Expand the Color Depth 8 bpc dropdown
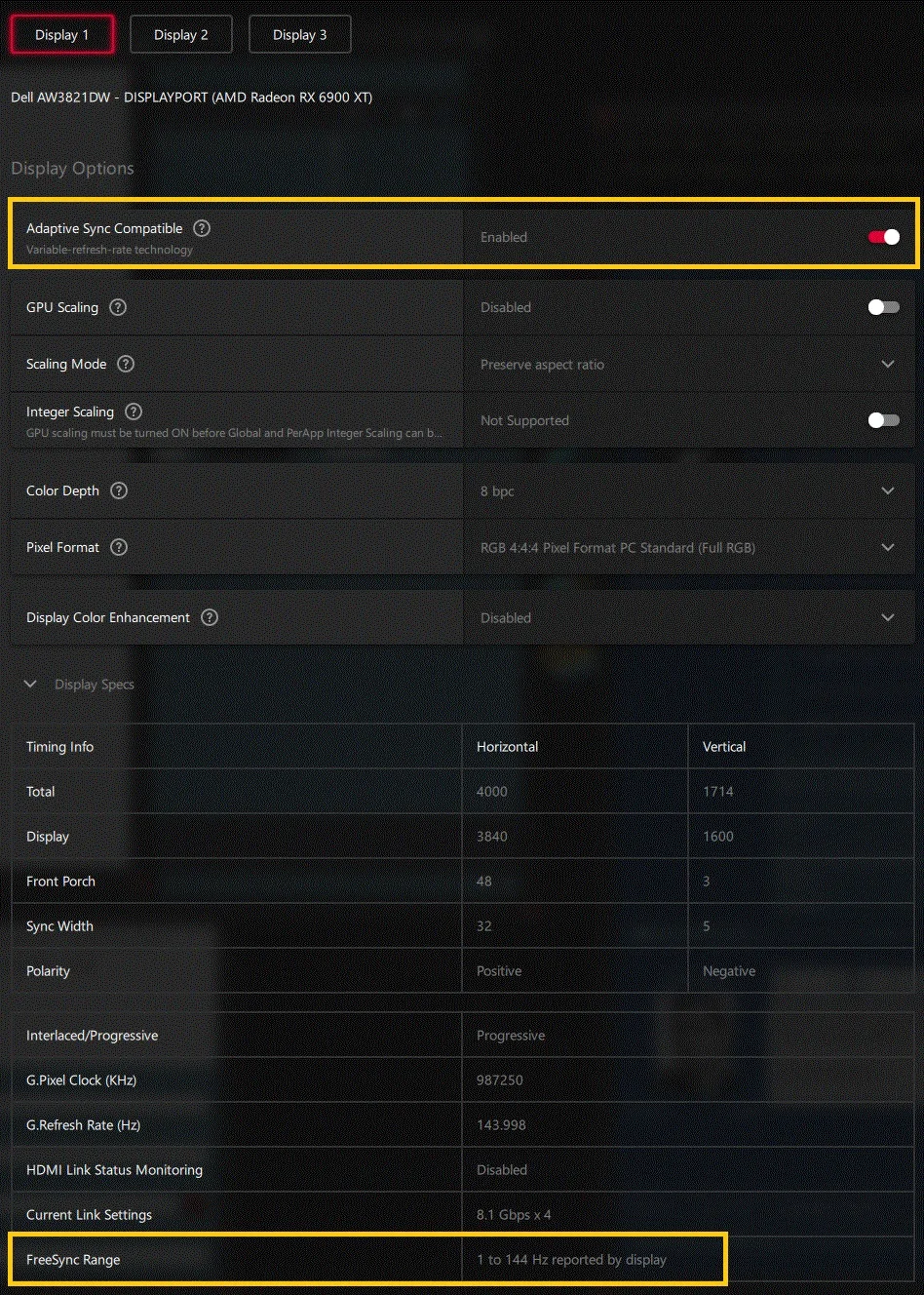 [689, 491]
